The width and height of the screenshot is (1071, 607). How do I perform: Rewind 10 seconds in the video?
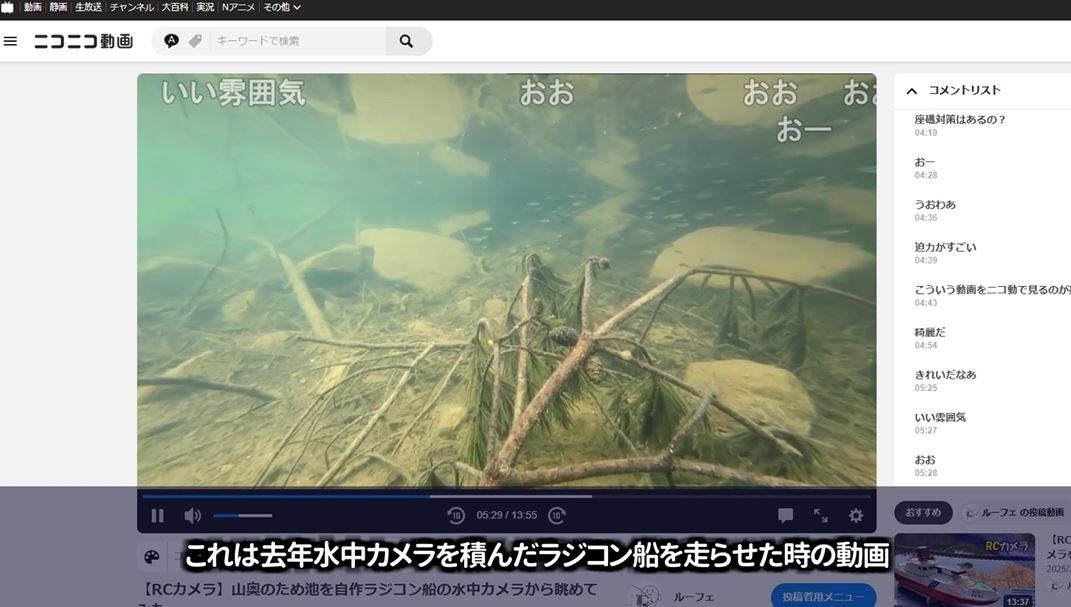(x=456, y=516)
